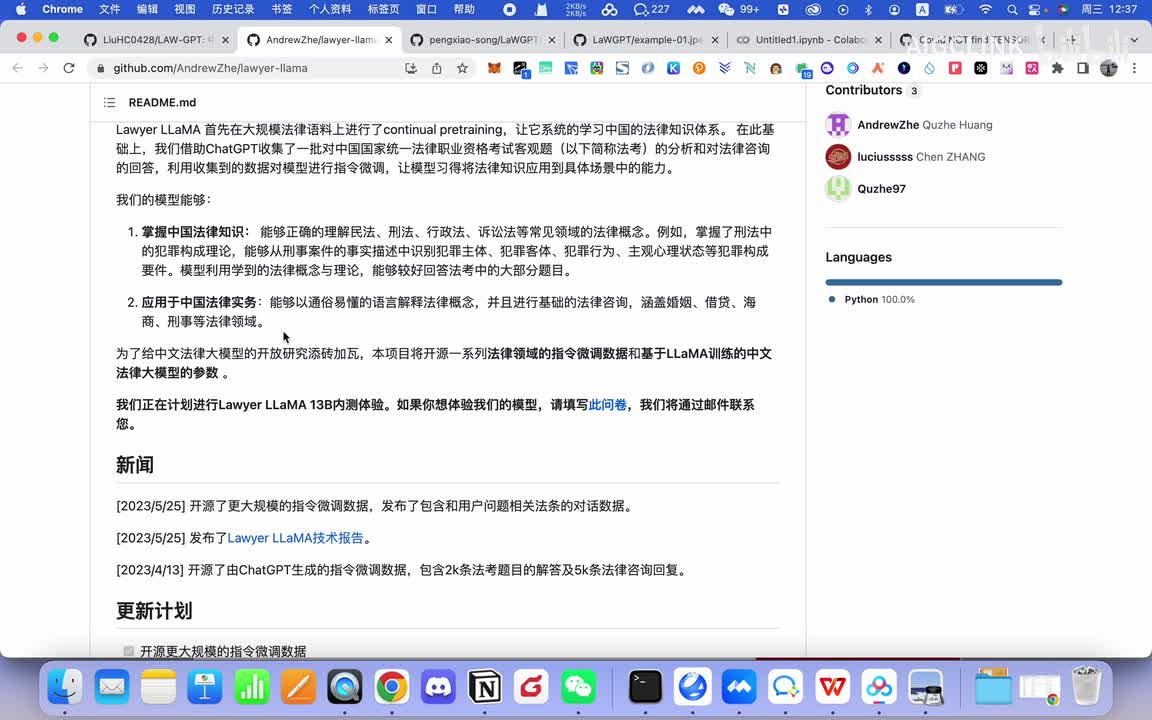Screen dimensions: 1152x720
Task: Switch to the pengxiao-song/LaWGPT tab
Action: (x=483, y=40)
